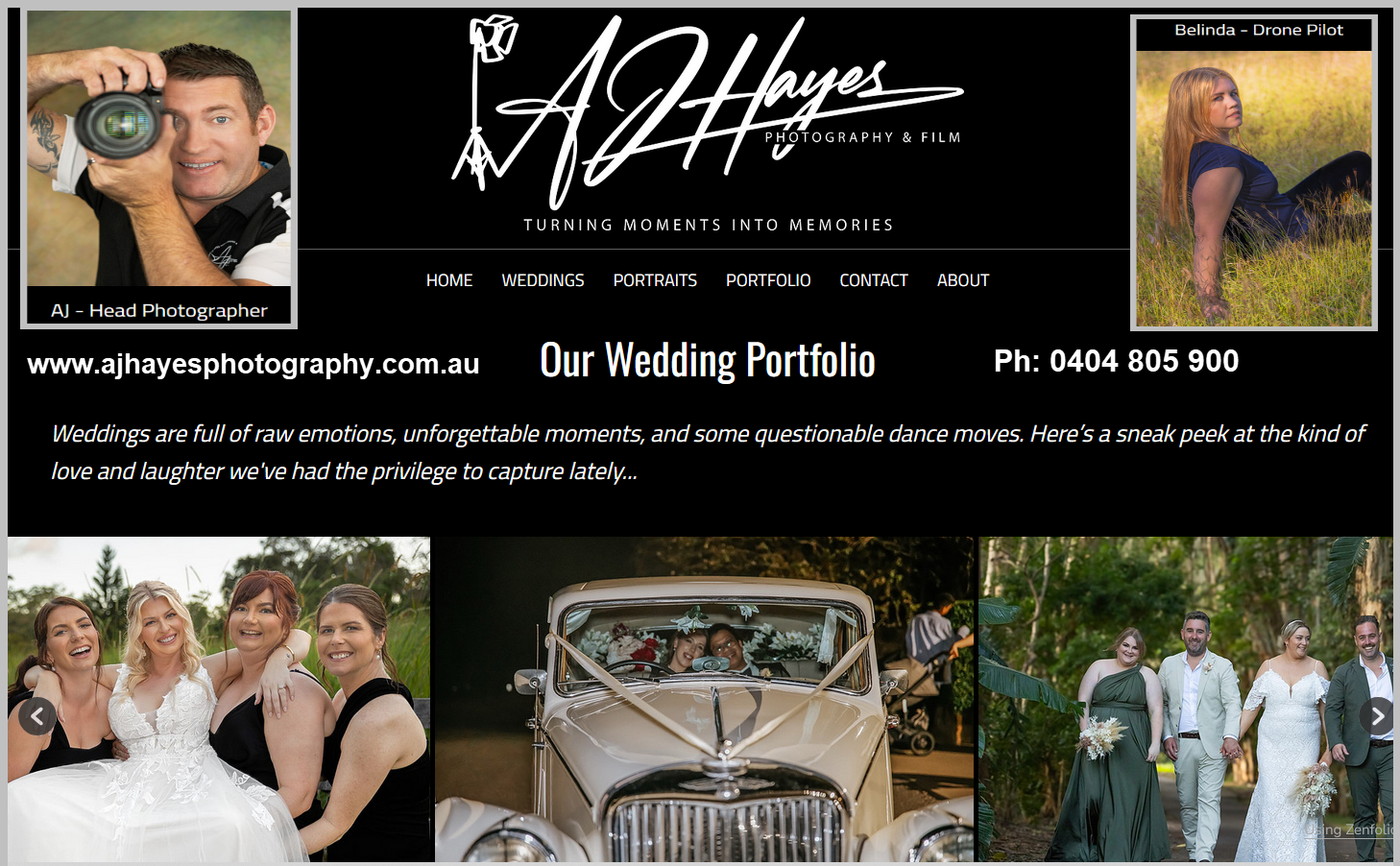This screenshot has width=1400, height=866.
Task: Click the www.ajhayesphotography.com.au link
Action: (253, 364)
